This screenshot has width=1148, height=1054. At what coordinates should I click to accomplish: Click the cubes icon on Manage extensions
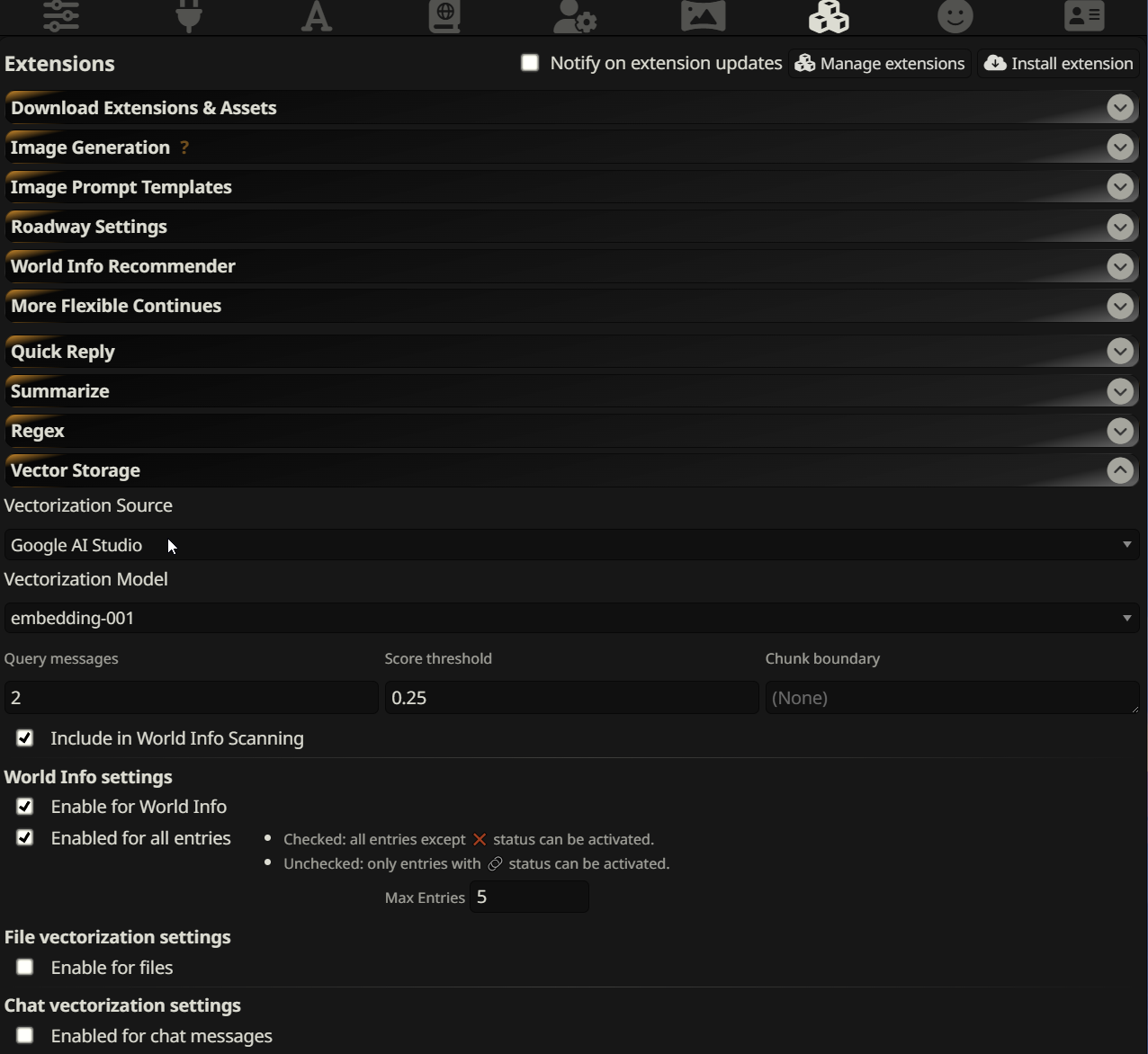805,63
